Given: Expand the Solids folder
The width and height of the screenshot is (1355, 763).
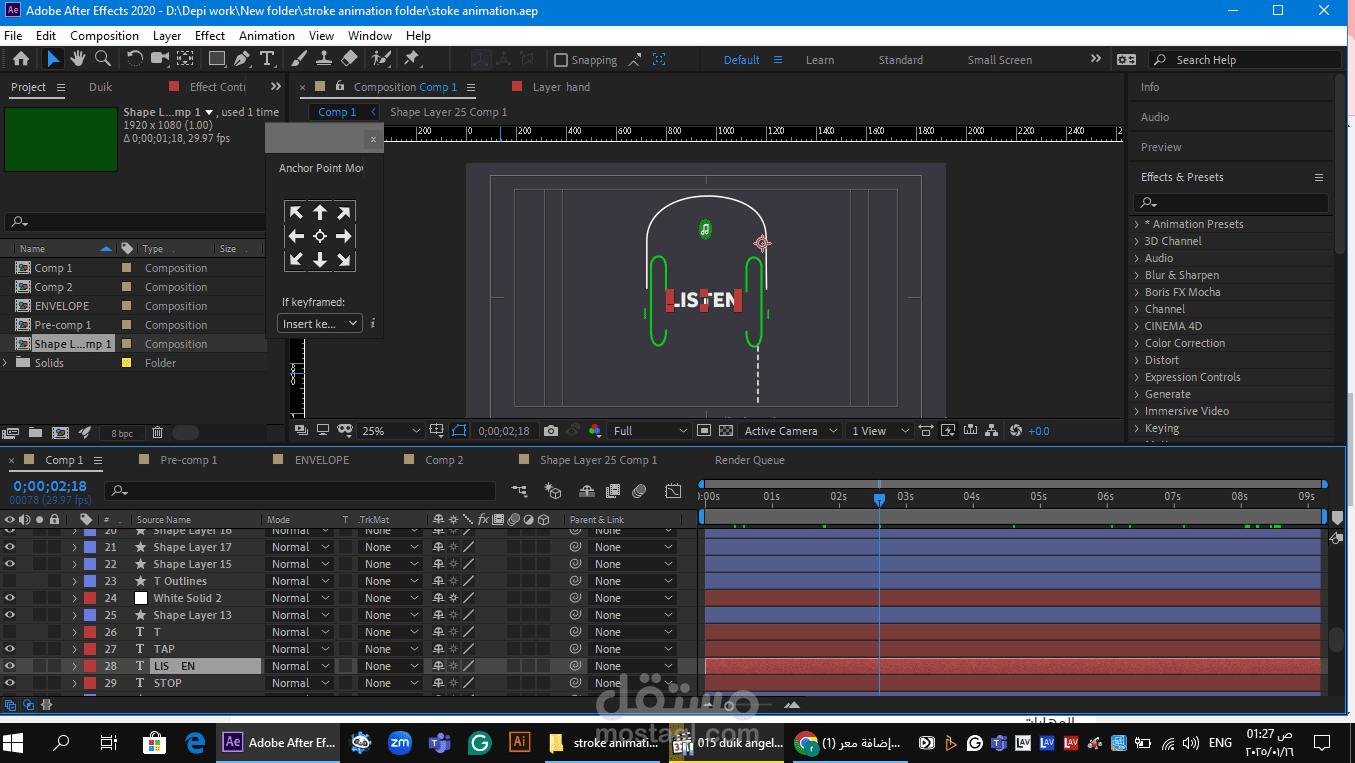Looking at the screenshot, I should click(6, 363).
